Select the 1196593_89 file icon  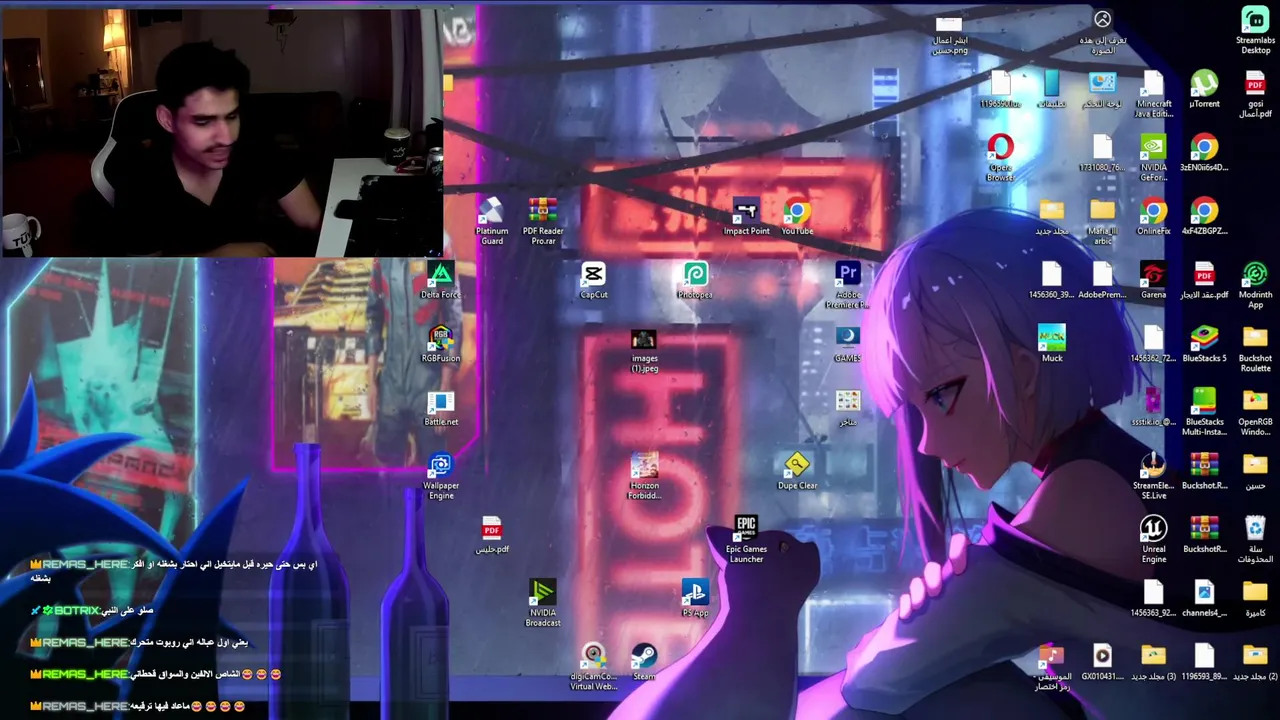[x=1204, y=662]
